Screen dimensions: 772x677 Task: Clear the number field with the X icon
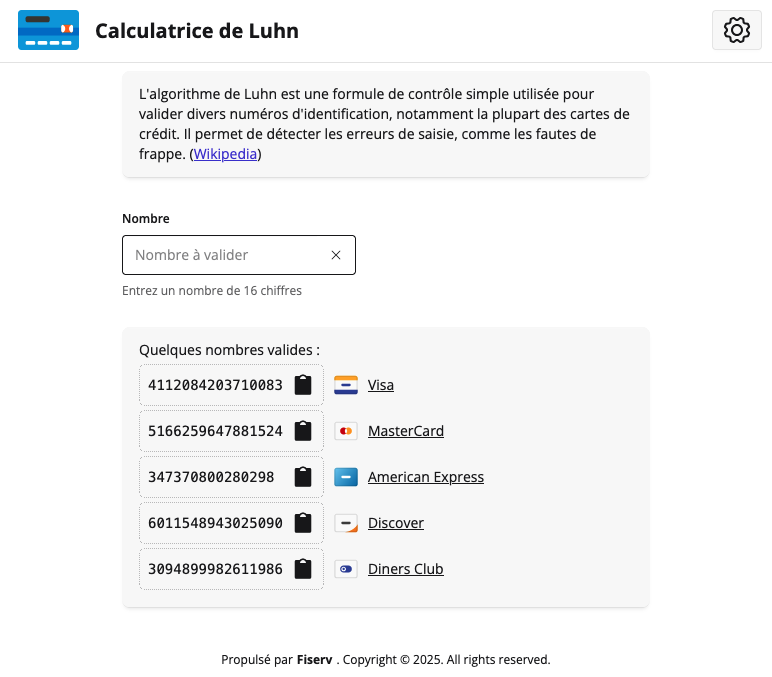point(336,255)
